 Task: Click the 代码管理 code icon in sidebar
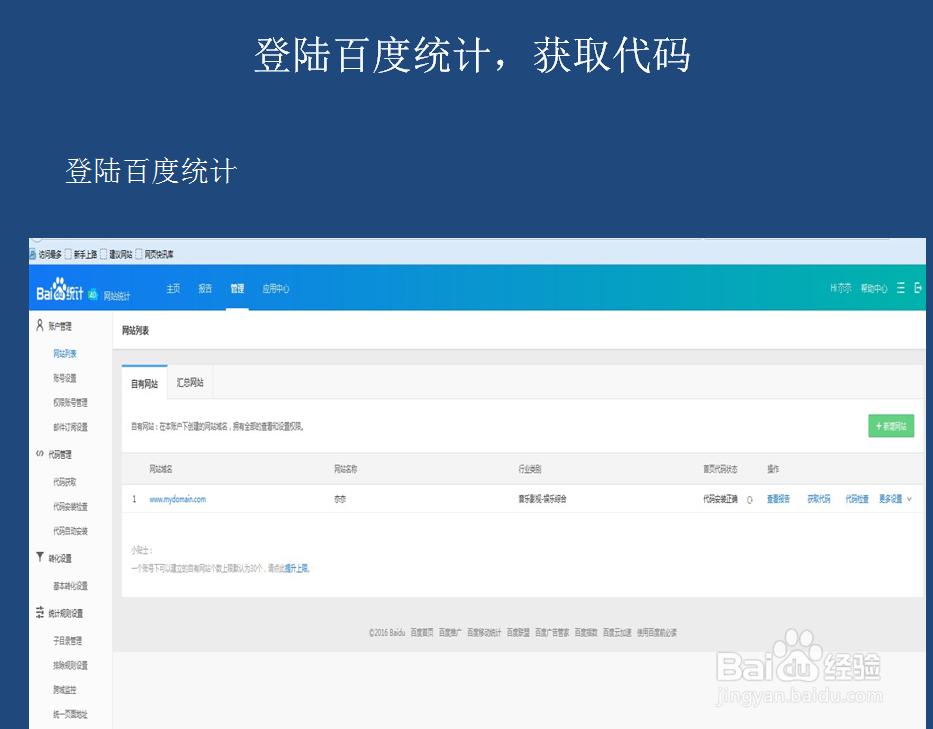[37, 454]
